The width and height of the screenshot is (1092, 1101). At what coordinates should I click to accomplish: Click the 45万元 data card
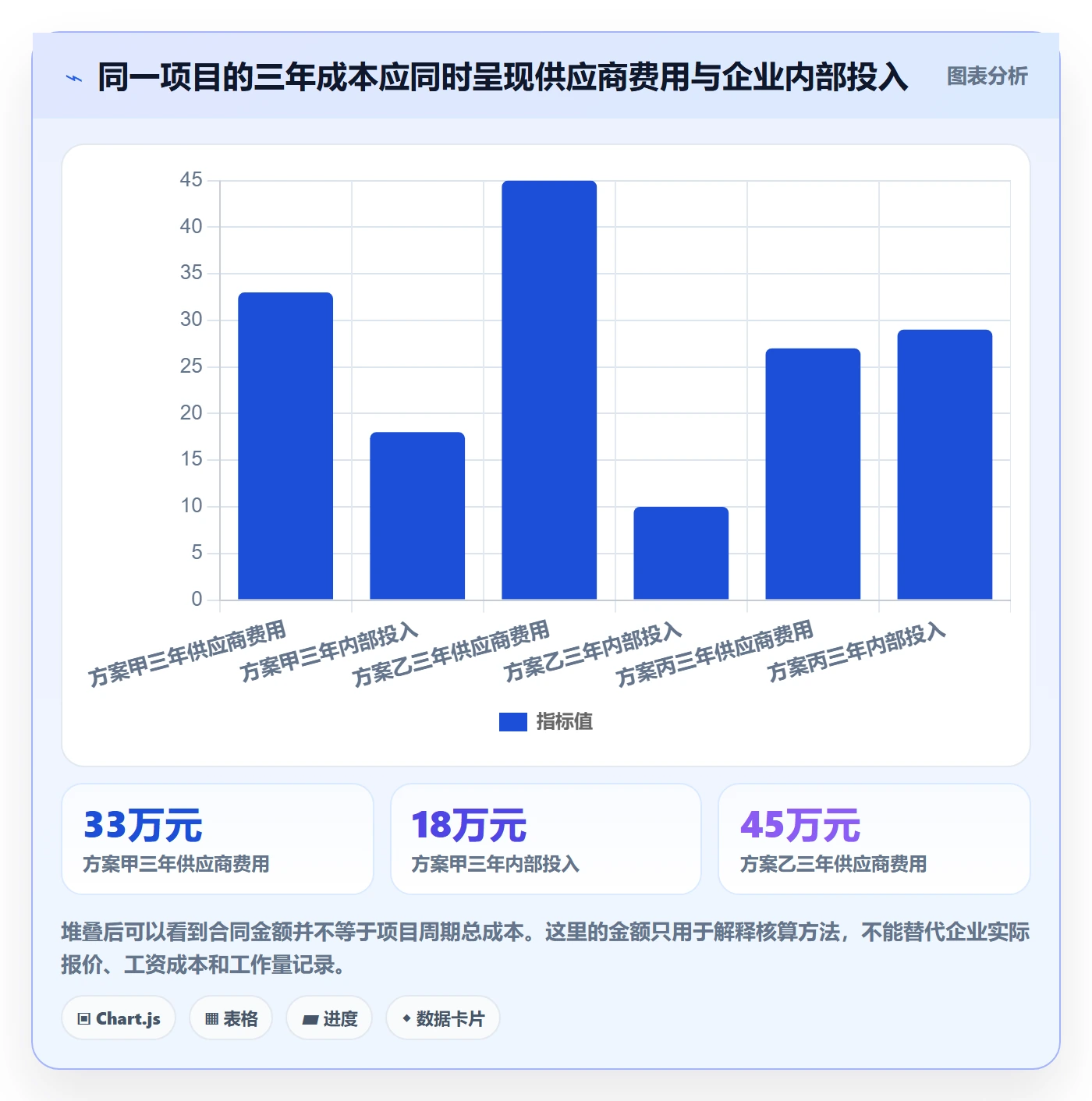click(x=874, y=839)
